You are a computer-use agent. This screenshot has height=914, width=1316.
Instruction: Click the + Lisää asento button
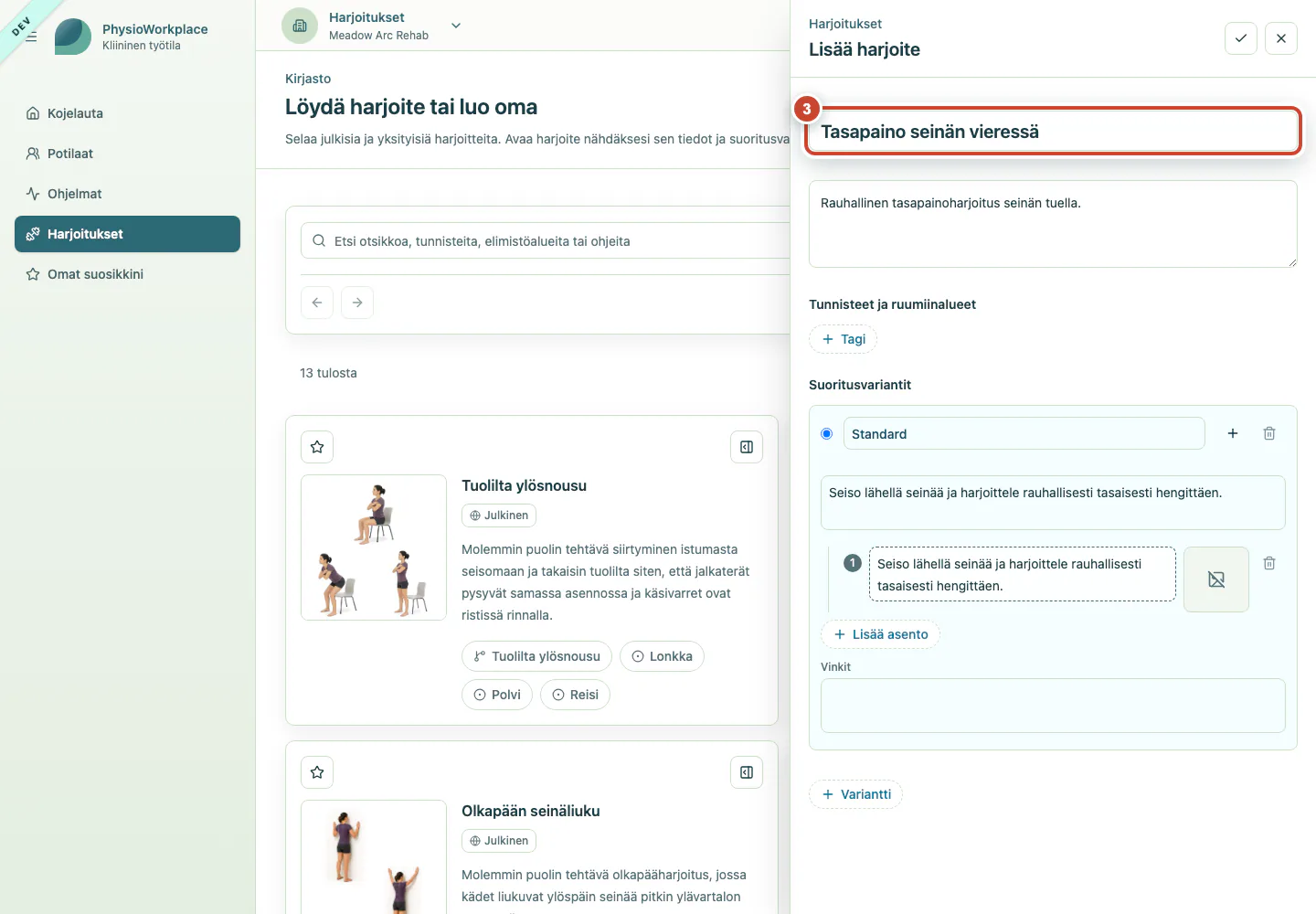pos(880,634)
